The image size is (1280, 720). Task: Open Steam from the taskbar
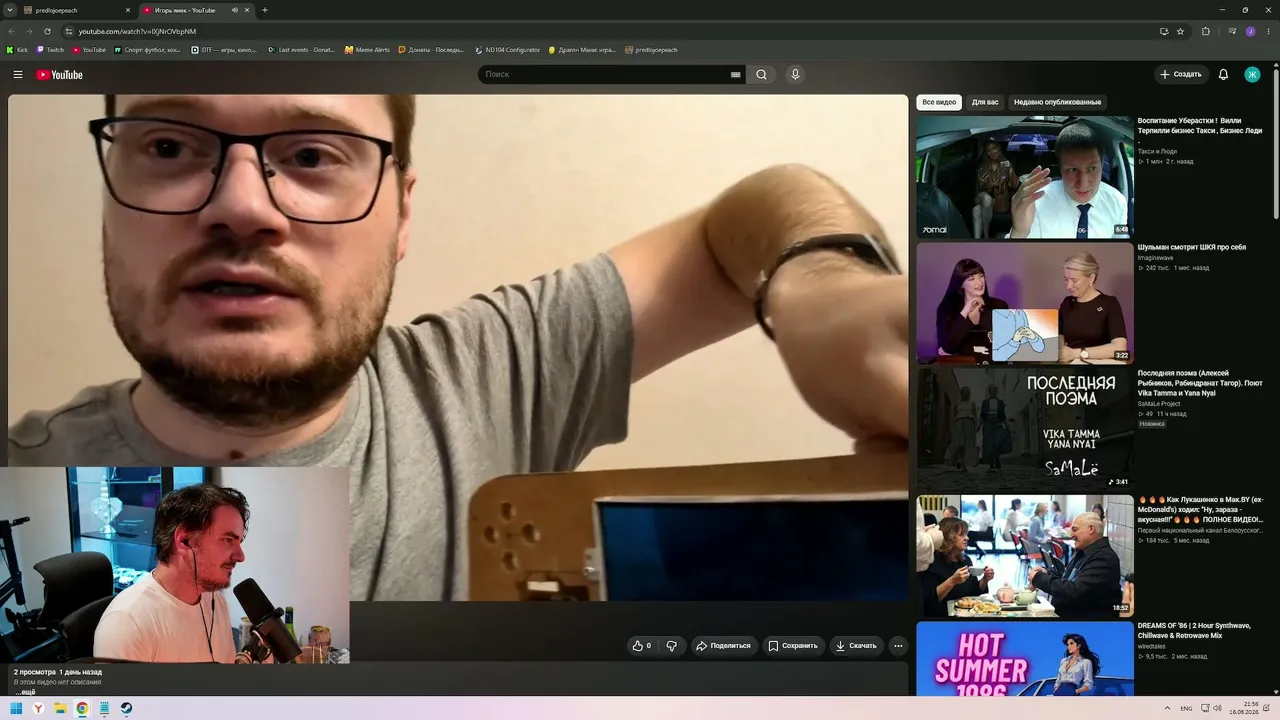click(x=126, y=708)
